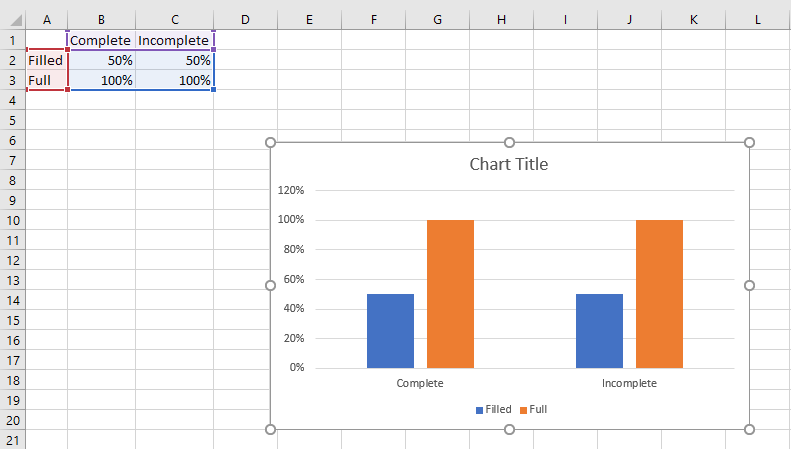This screenshot has height=449, width=791.
Task: Select cell C2 with value 50%
Action: coord(175,60)
